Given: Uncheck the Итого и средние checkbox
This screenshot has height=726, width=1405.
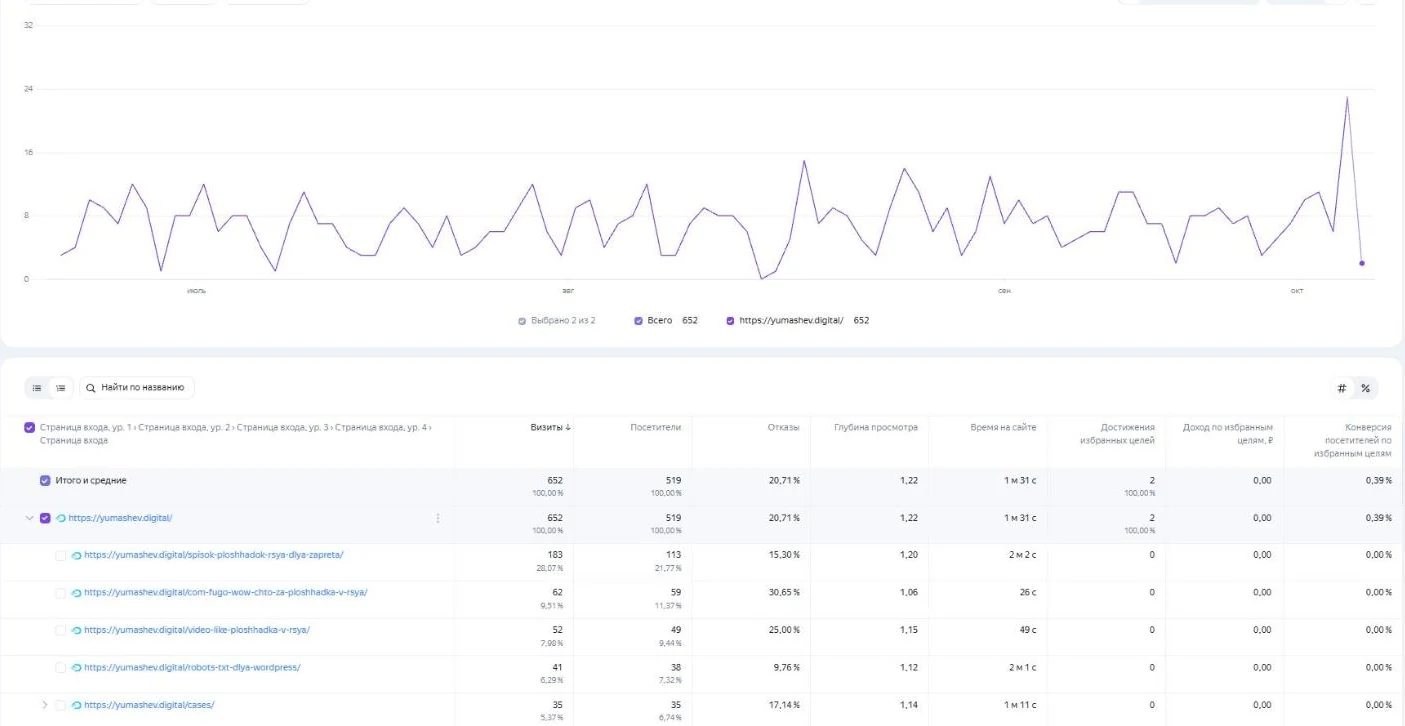Looking at the screenshot, I should (45, 481).
